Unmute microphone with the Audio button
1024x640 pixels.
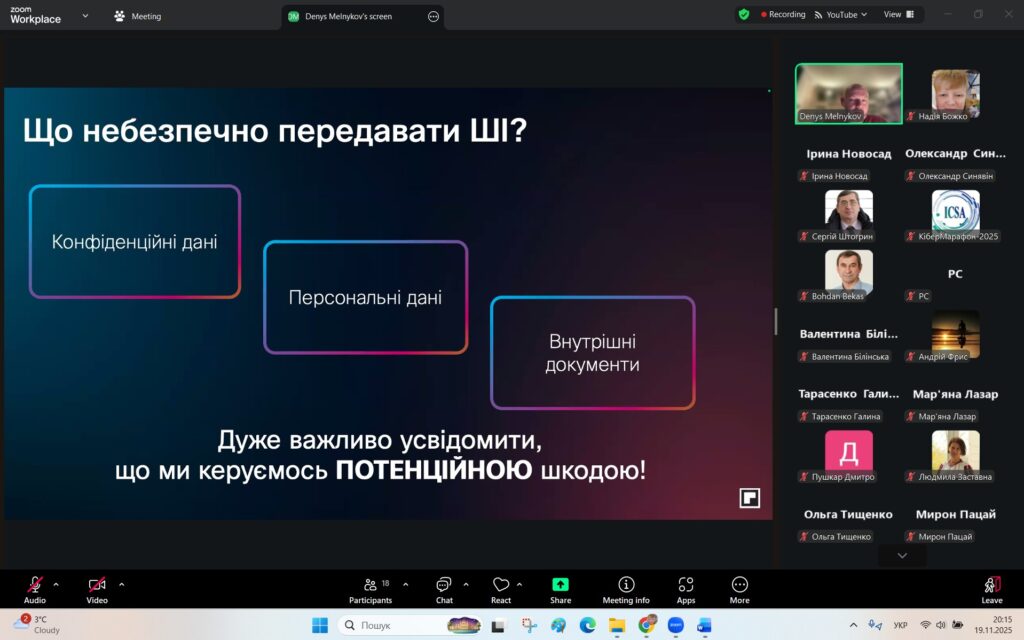35,589
